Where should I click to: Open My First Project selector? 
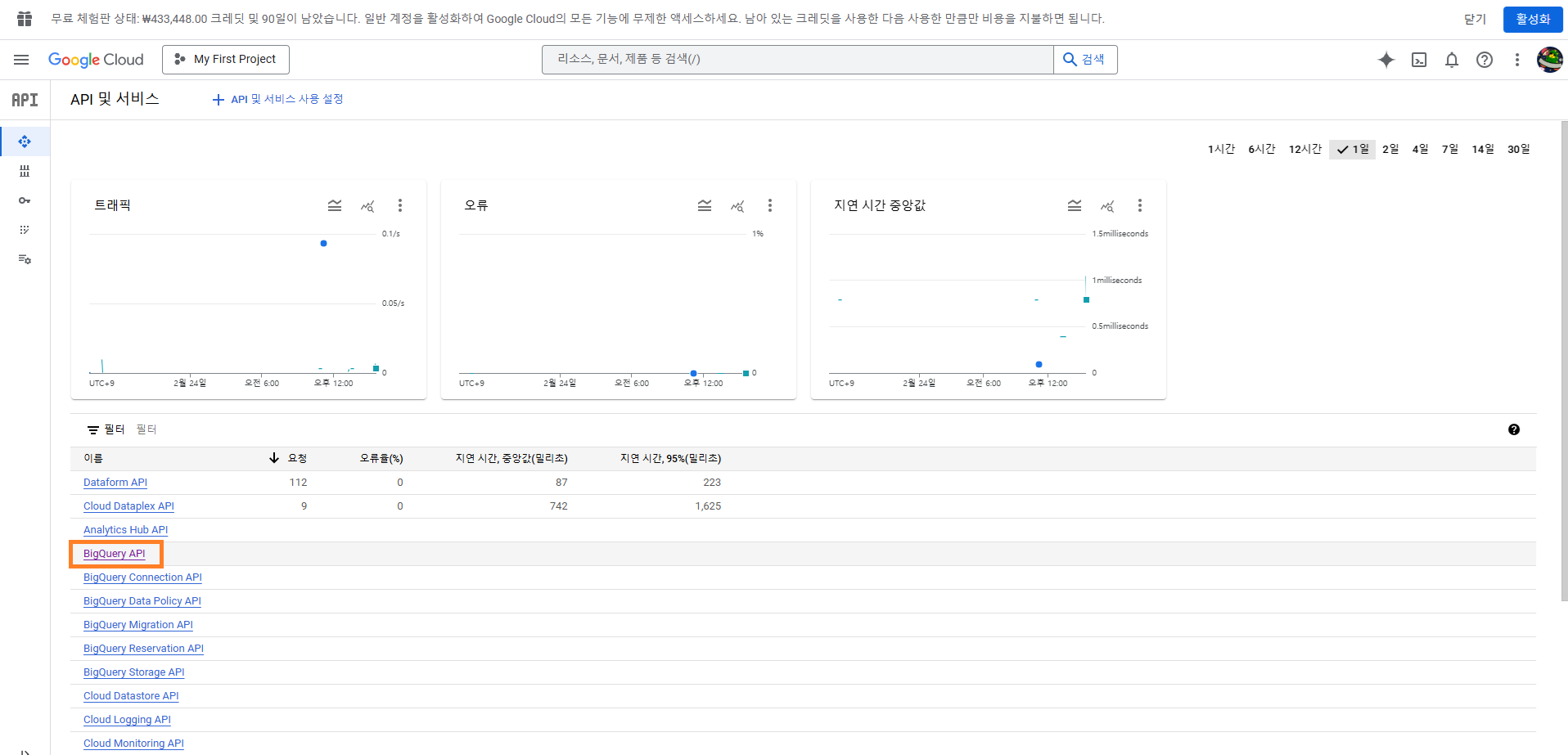(226, 60)
